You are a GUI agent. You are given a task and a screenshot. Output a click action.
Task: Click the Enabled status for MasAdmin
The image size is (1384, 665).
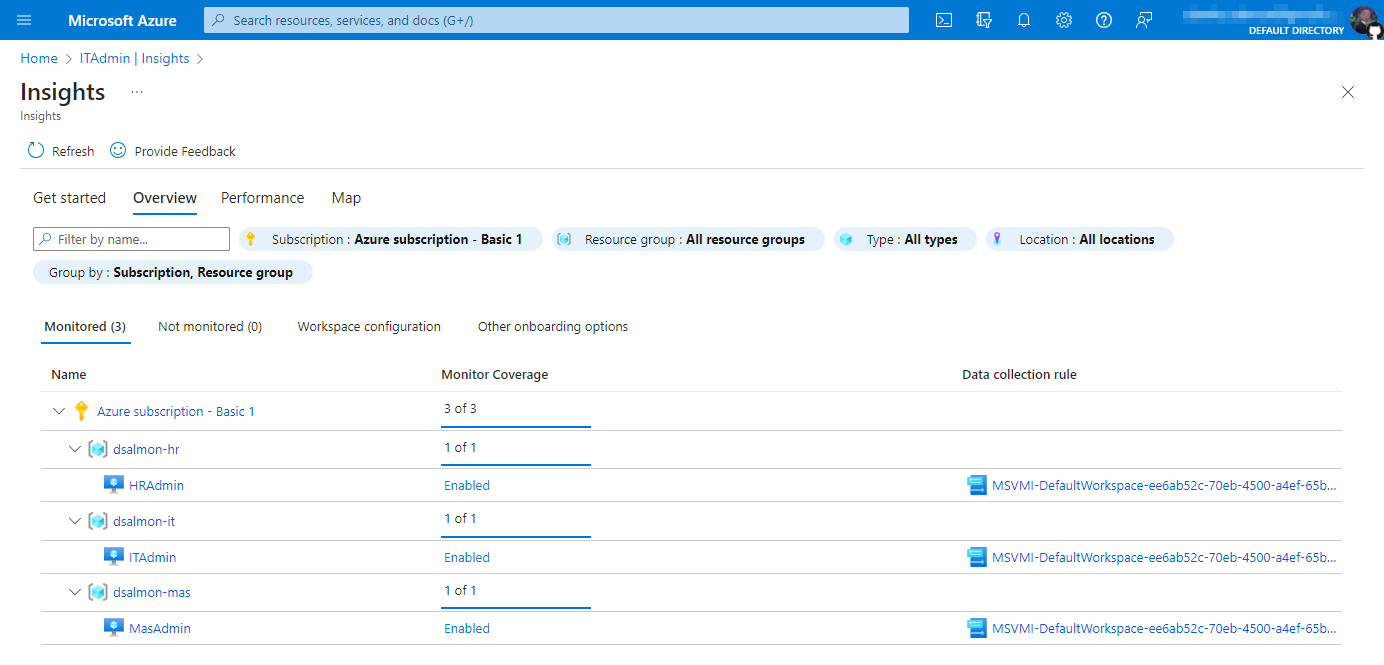point(467,628)
